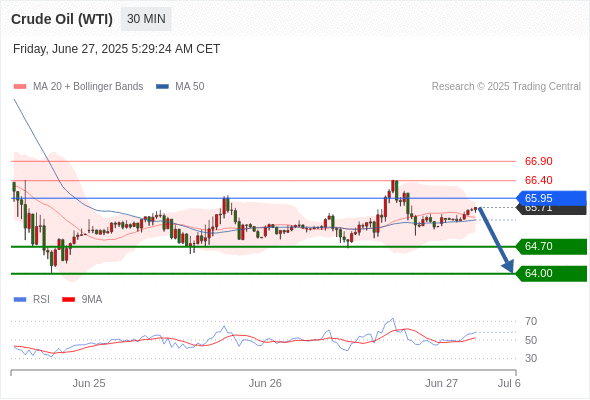The width and height of the screenshot is (590, 400).
Task: Click the 30 MIN timeframe badge
Action: 146,19
